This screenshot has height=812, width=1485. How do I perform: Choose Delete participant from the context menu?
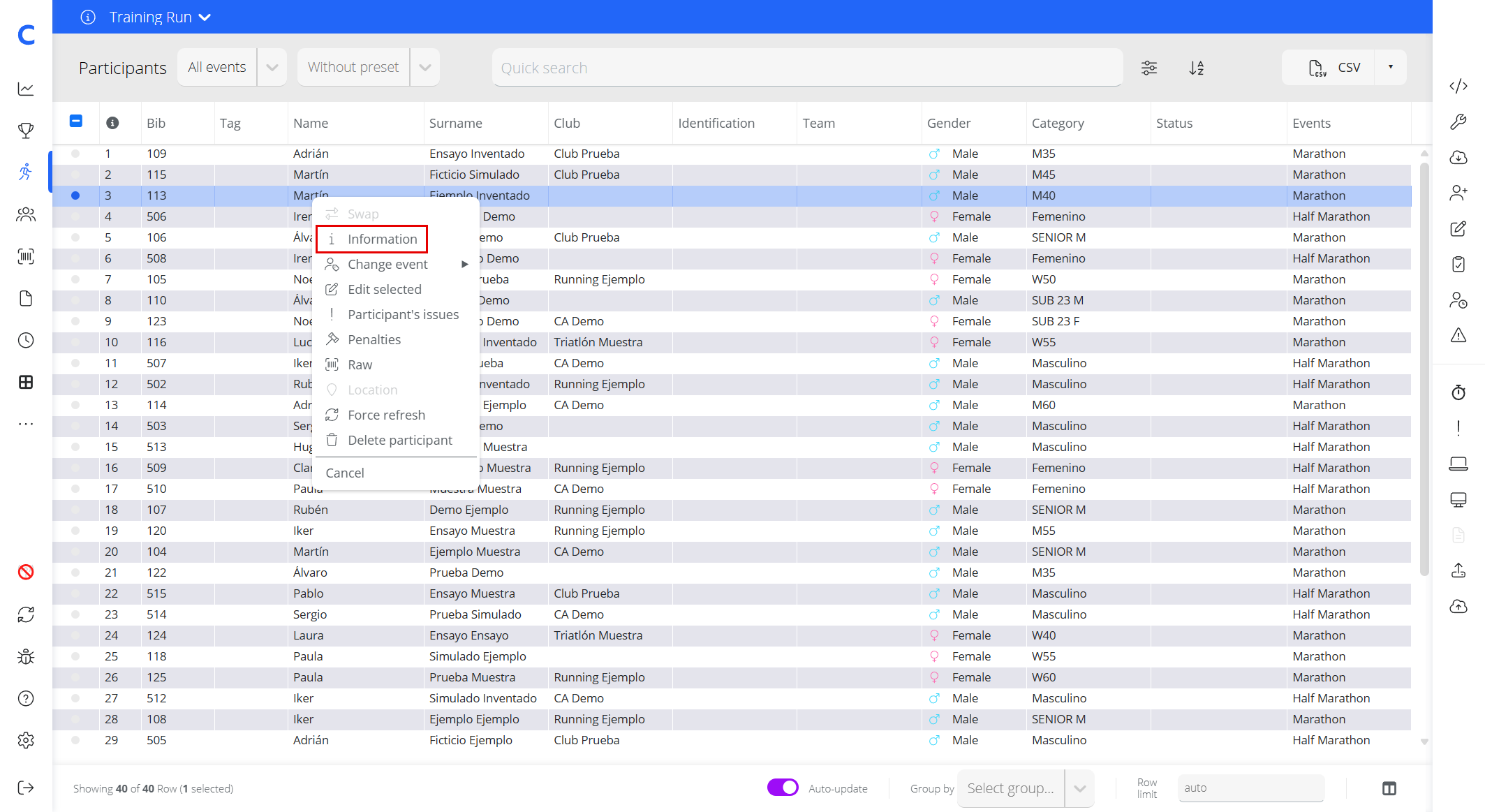pyautogui.click(x=396, y=440)
